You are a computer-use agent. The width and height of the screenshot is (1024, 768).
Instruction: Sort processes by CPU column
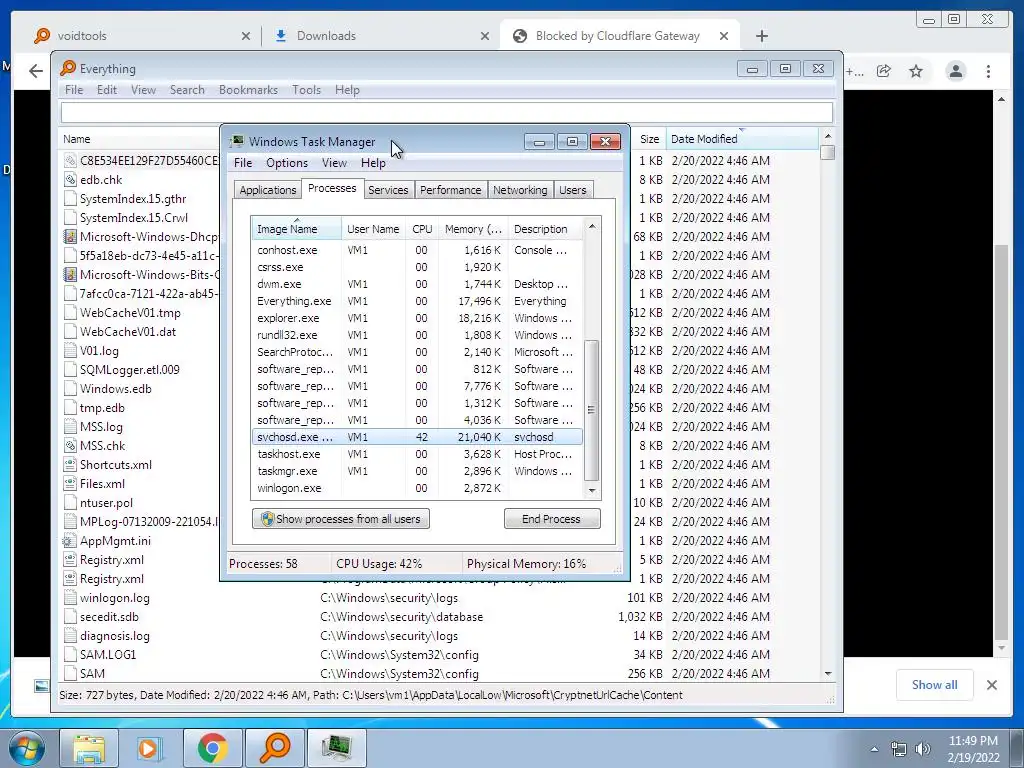point(422,229)
